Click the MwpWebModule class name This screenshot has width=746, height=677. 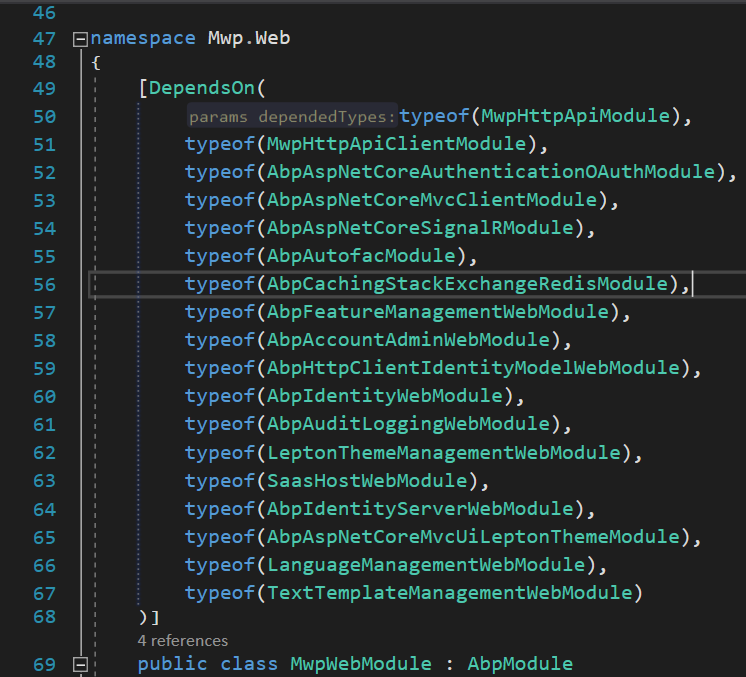(361, 664)
